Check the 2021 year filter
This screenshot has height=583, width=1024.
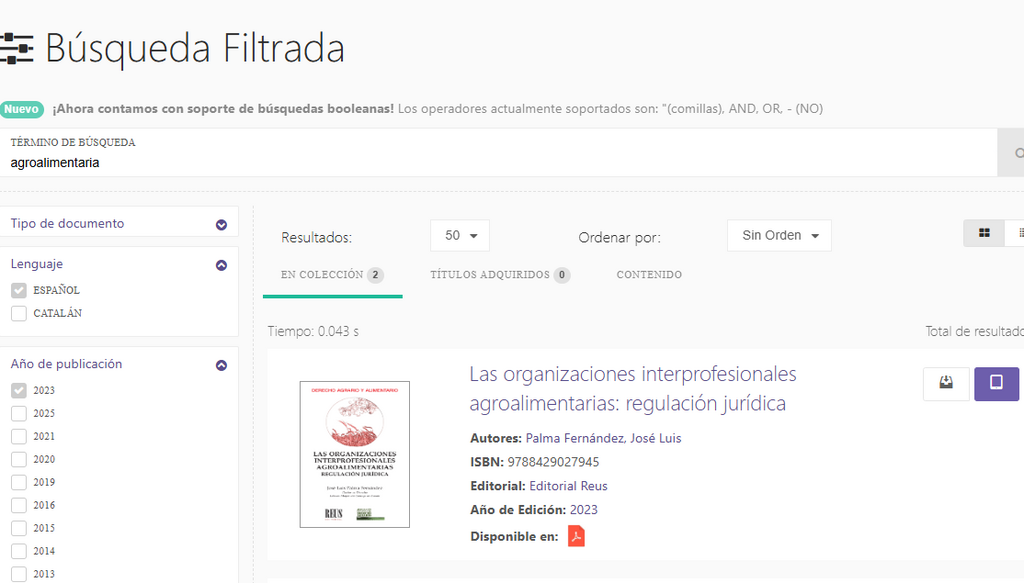(x=19, y=436)
